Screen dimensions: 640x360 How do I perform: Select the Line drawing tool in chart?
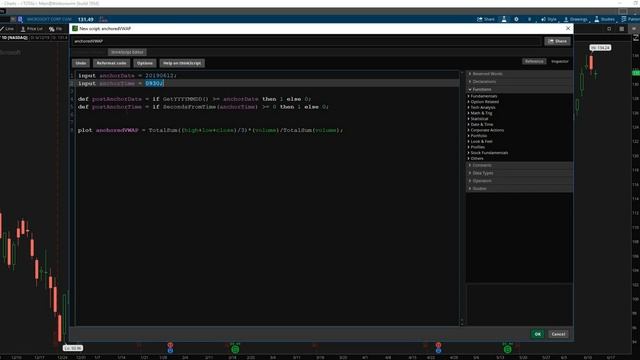[x=7, y=29]
